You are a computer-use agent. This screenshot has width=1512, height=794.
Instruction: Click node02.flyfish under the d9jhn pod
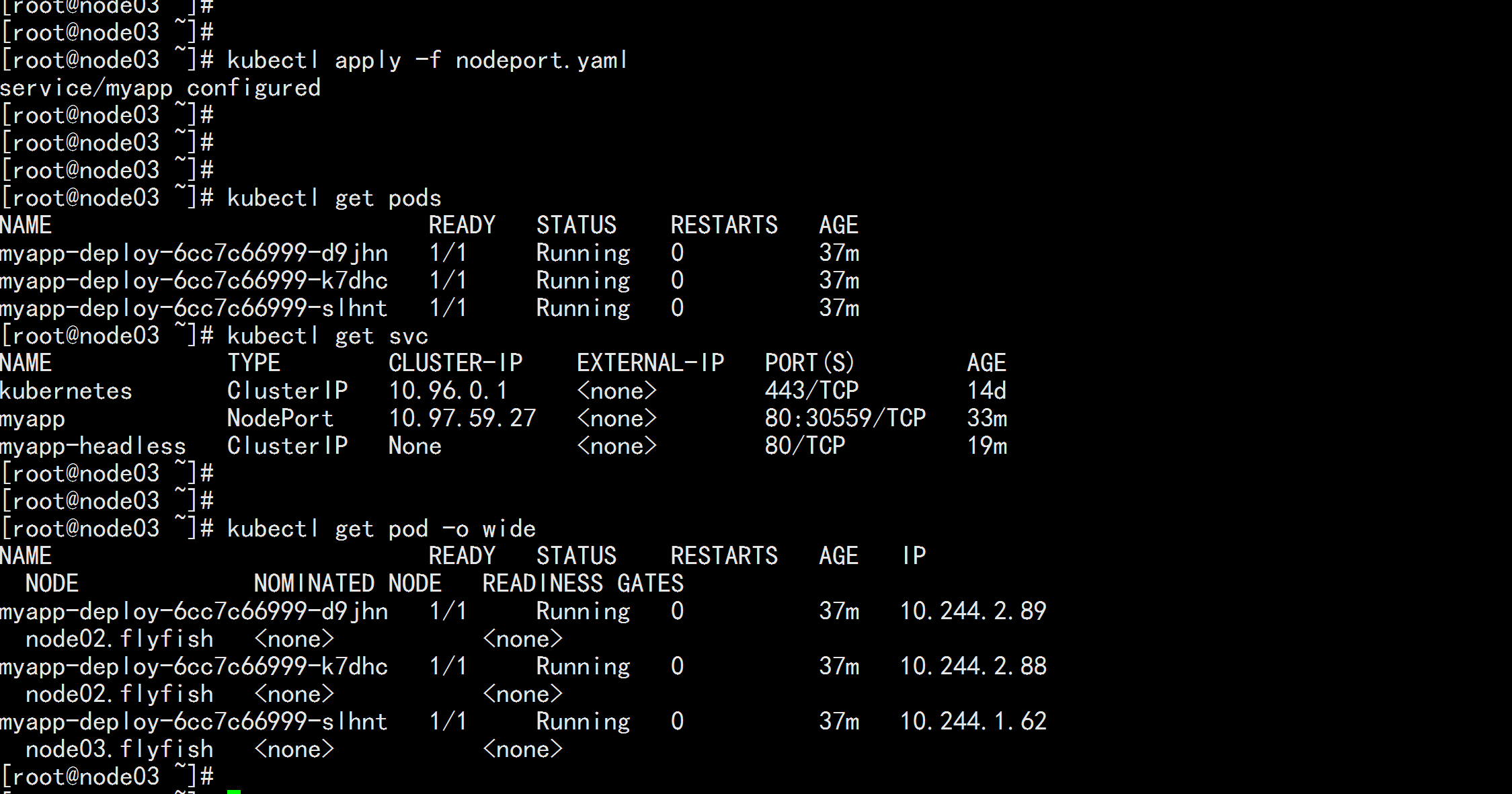pos(119,639)
